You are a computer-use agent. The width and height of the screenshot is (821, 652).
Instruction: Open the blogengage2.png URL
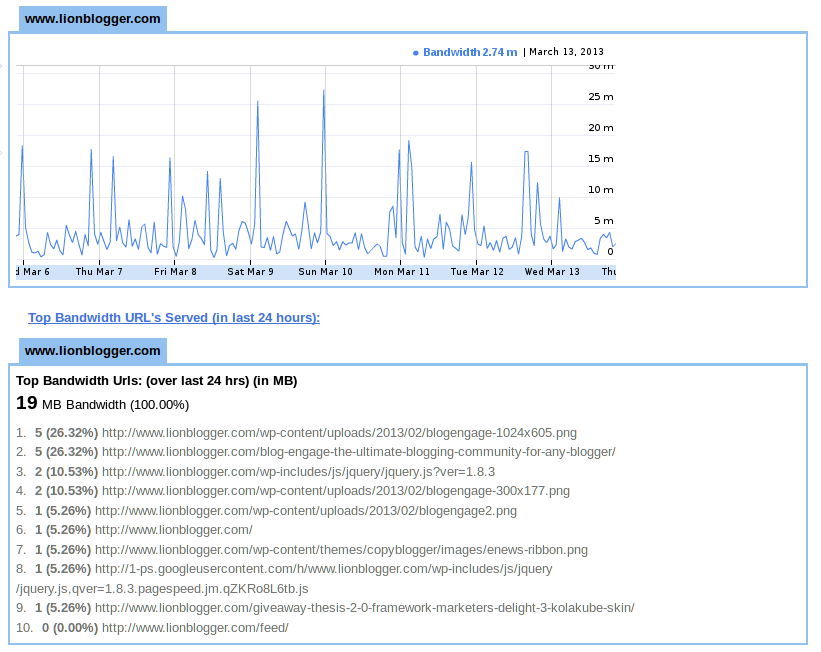[305, 511]
